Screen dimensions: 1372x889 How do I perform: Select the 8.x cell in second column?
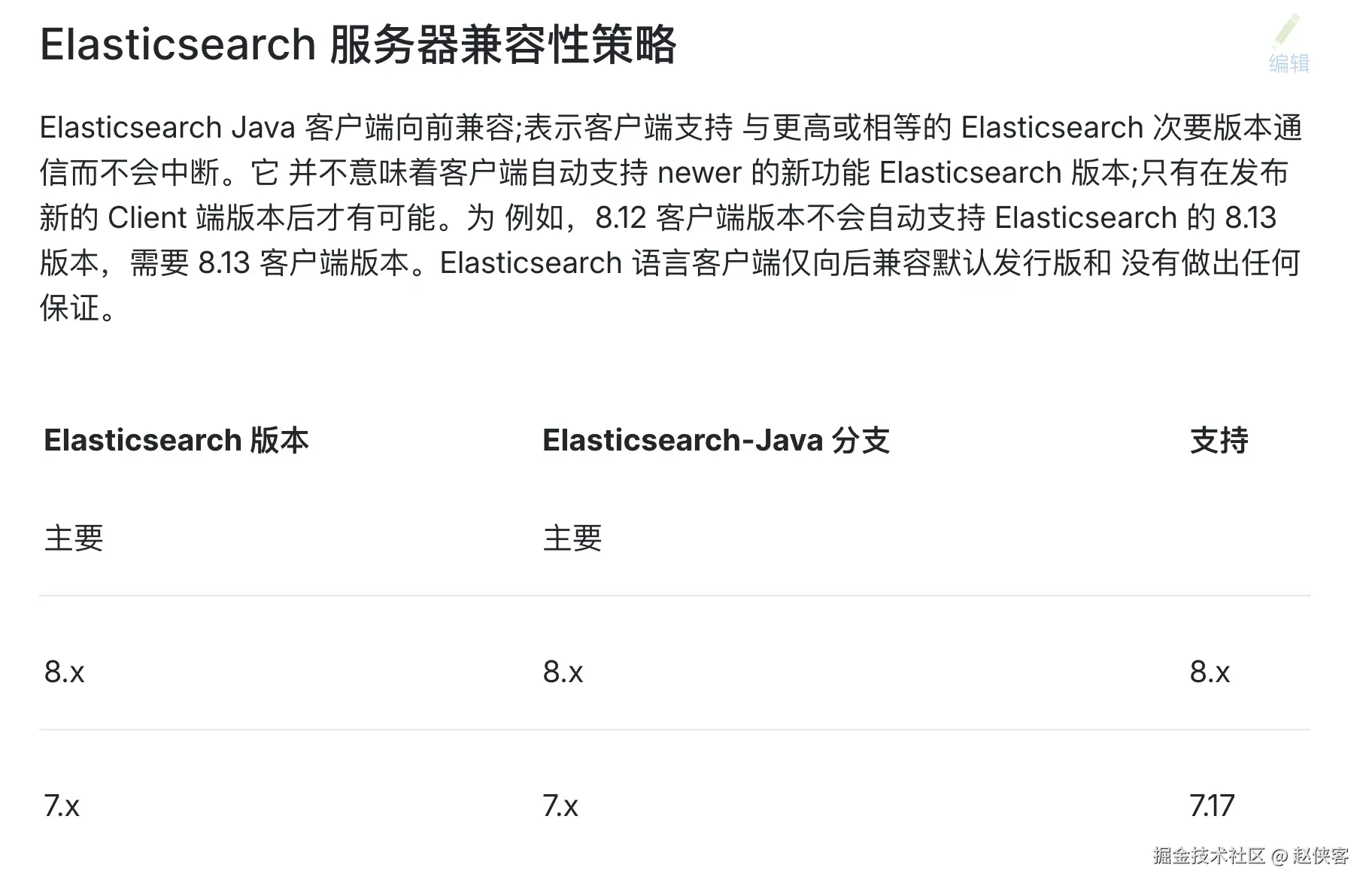pyautogui.click(x=562, y=672)
